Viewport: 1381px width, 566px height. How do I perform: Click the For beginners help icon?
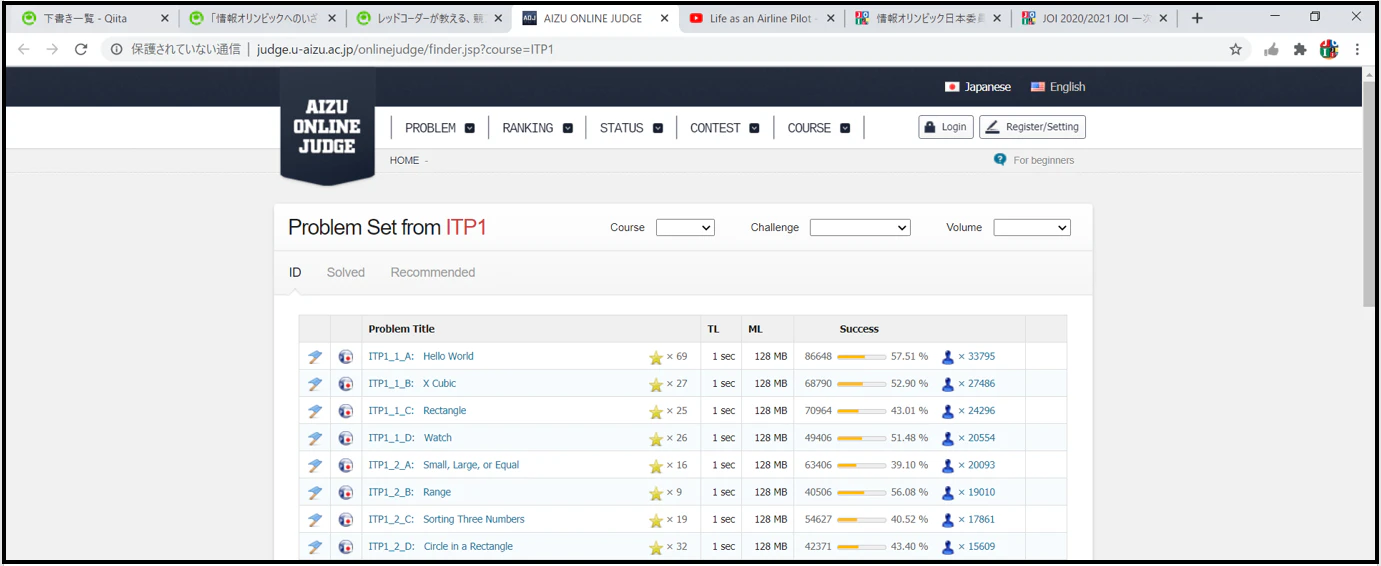(x=1000, y=160)
